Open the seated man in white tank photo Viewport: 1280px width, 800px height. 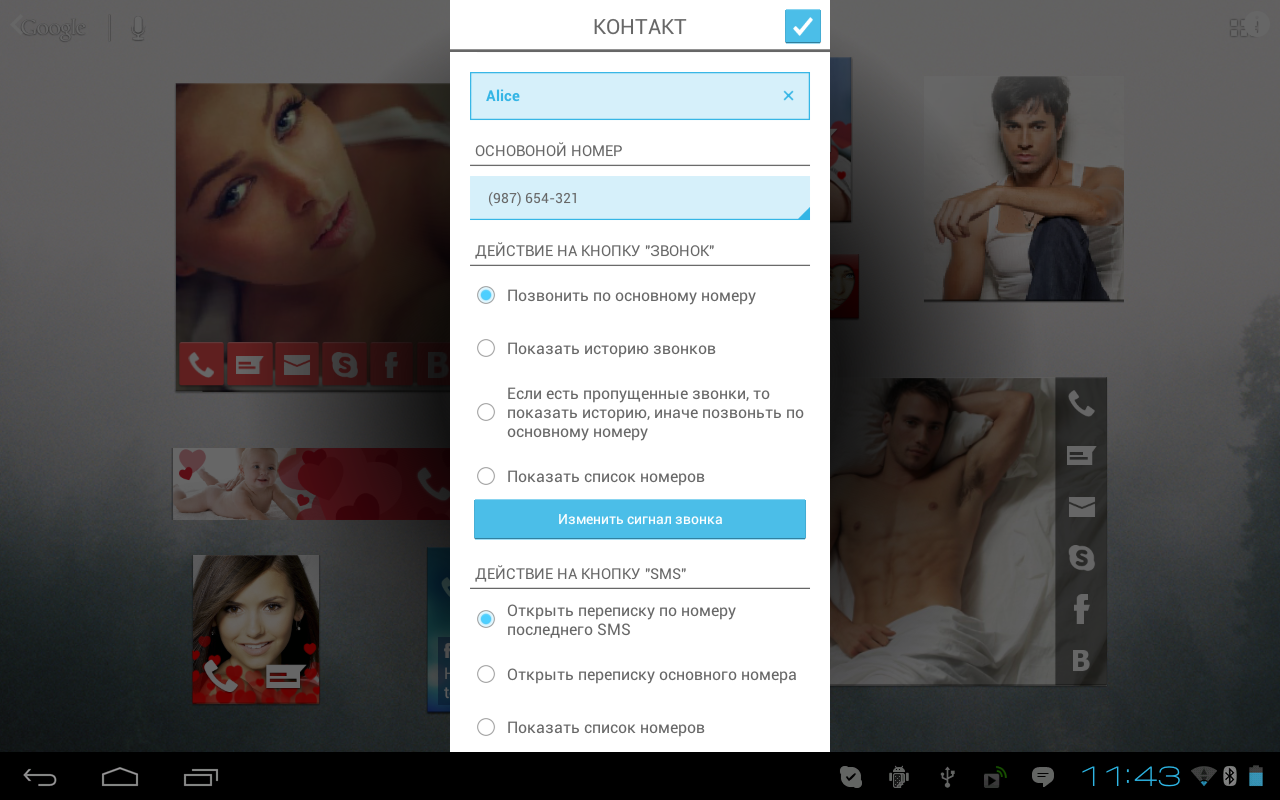[x=1024, y=188]
